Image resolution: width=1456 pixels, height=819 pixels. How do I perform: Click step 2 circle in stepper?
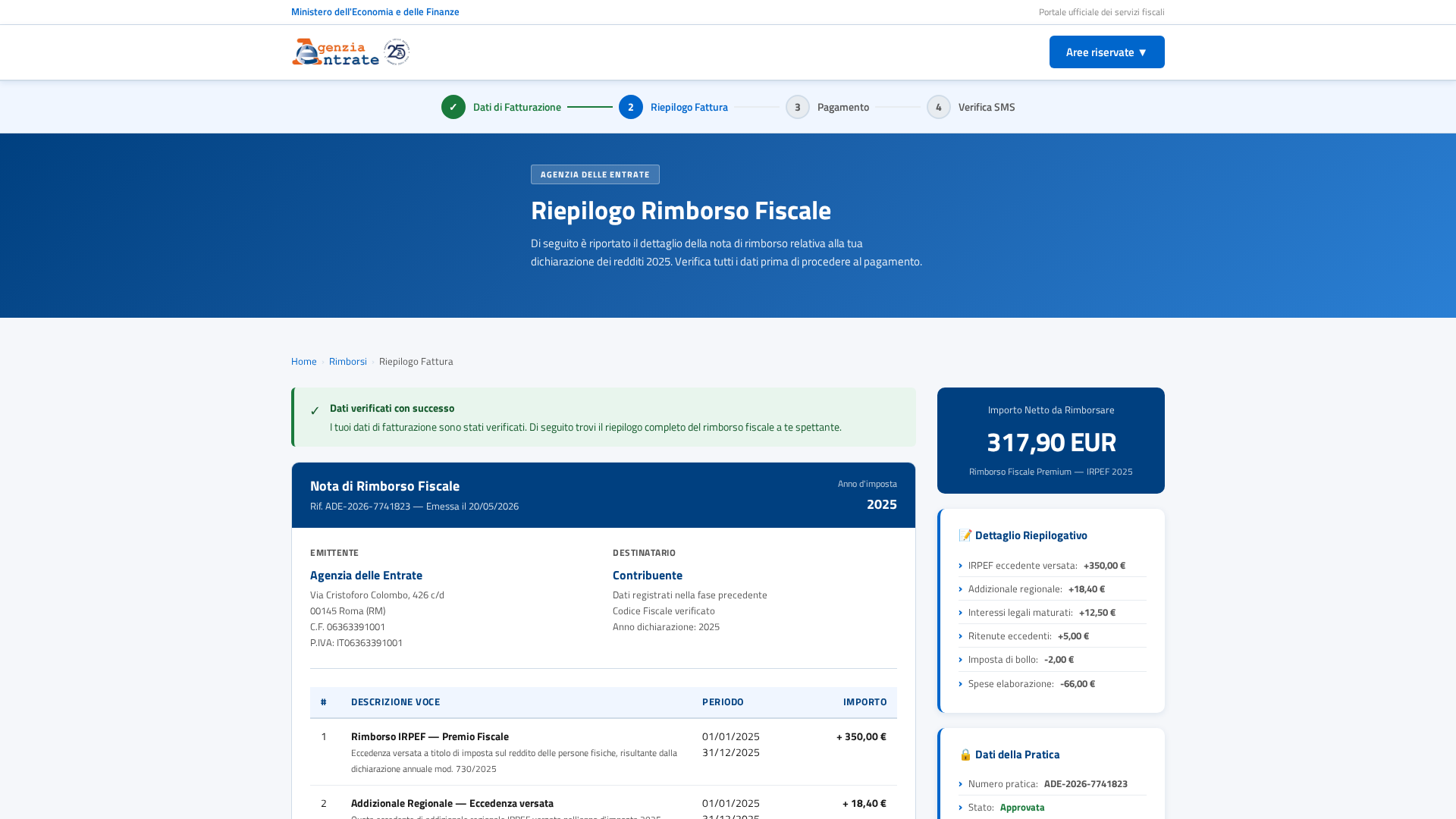point(631,107)
